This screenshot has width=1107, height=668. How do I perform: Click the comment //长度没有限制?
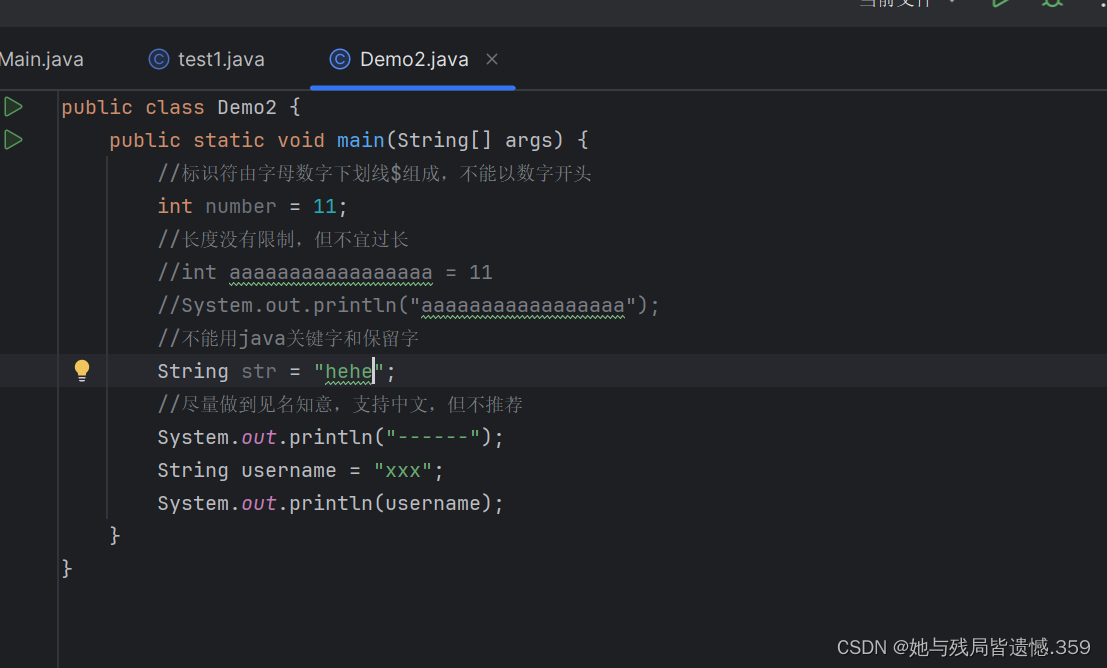coord(282,239)
